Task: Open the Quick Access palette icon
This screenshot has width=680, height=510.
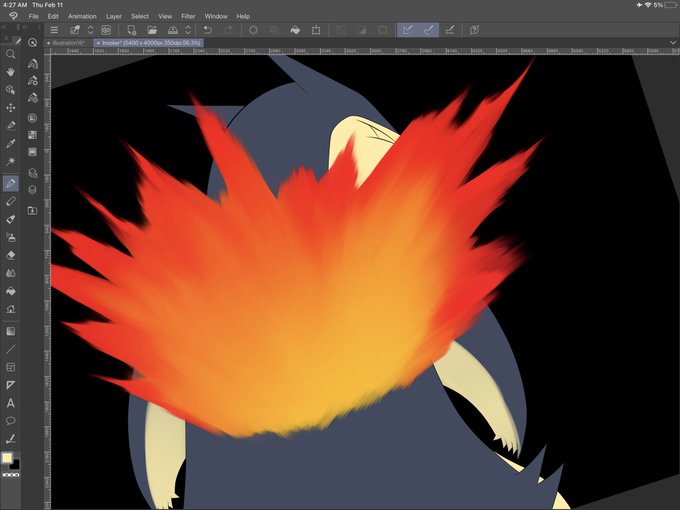Action: (32, 42)
